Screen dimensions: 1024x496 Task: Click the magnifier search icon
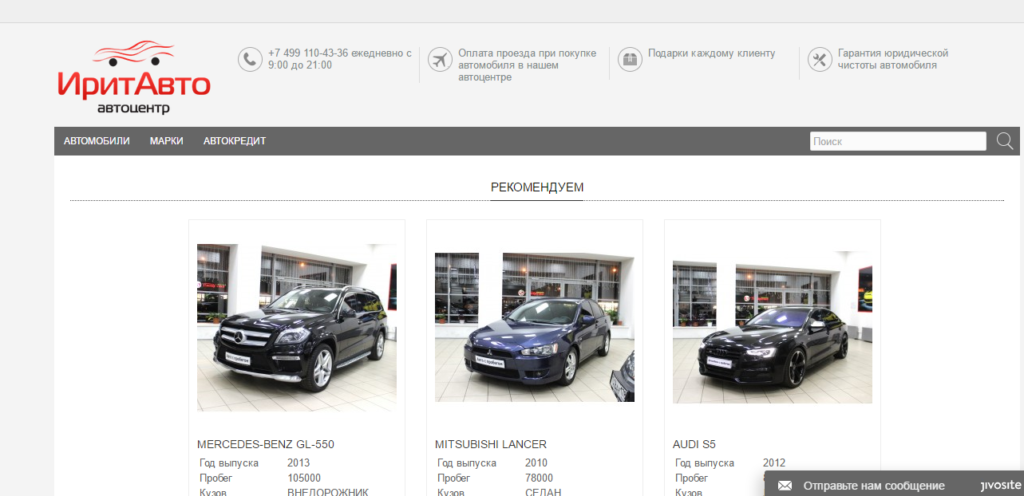pos(1004,141)
